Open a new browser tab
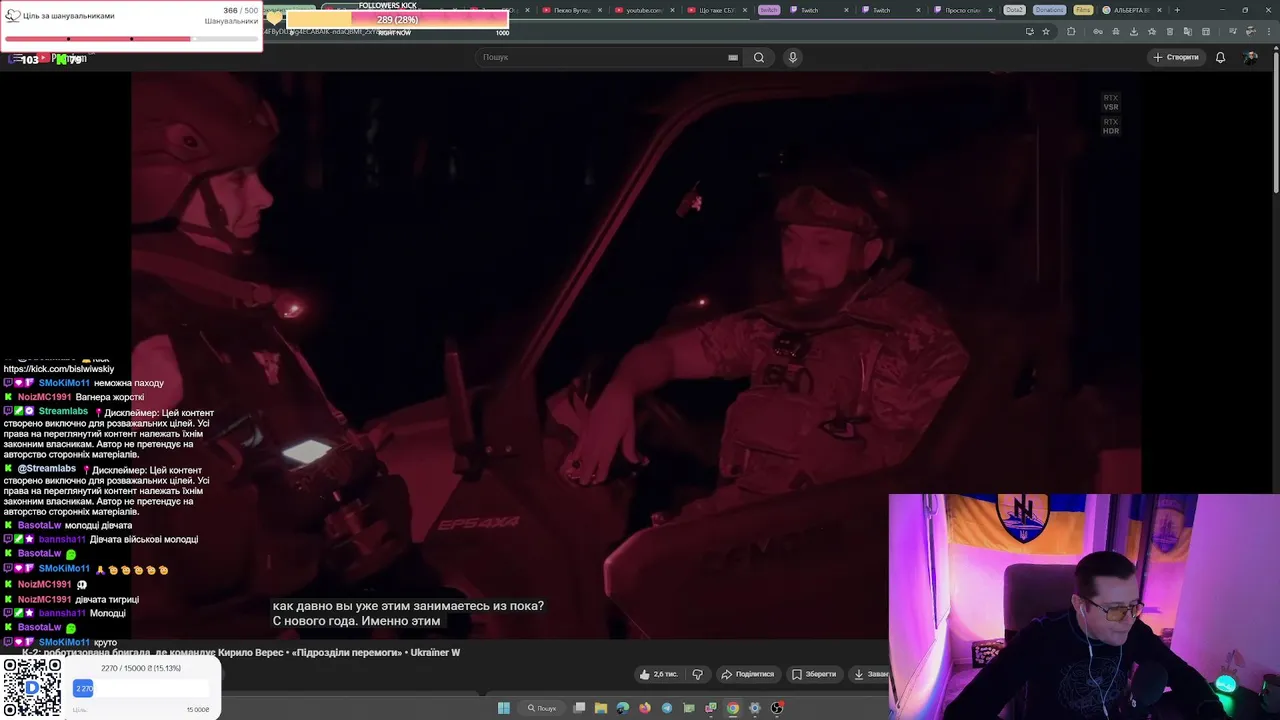This screenshot has width=1280, height=720. tap(1177, 10)
